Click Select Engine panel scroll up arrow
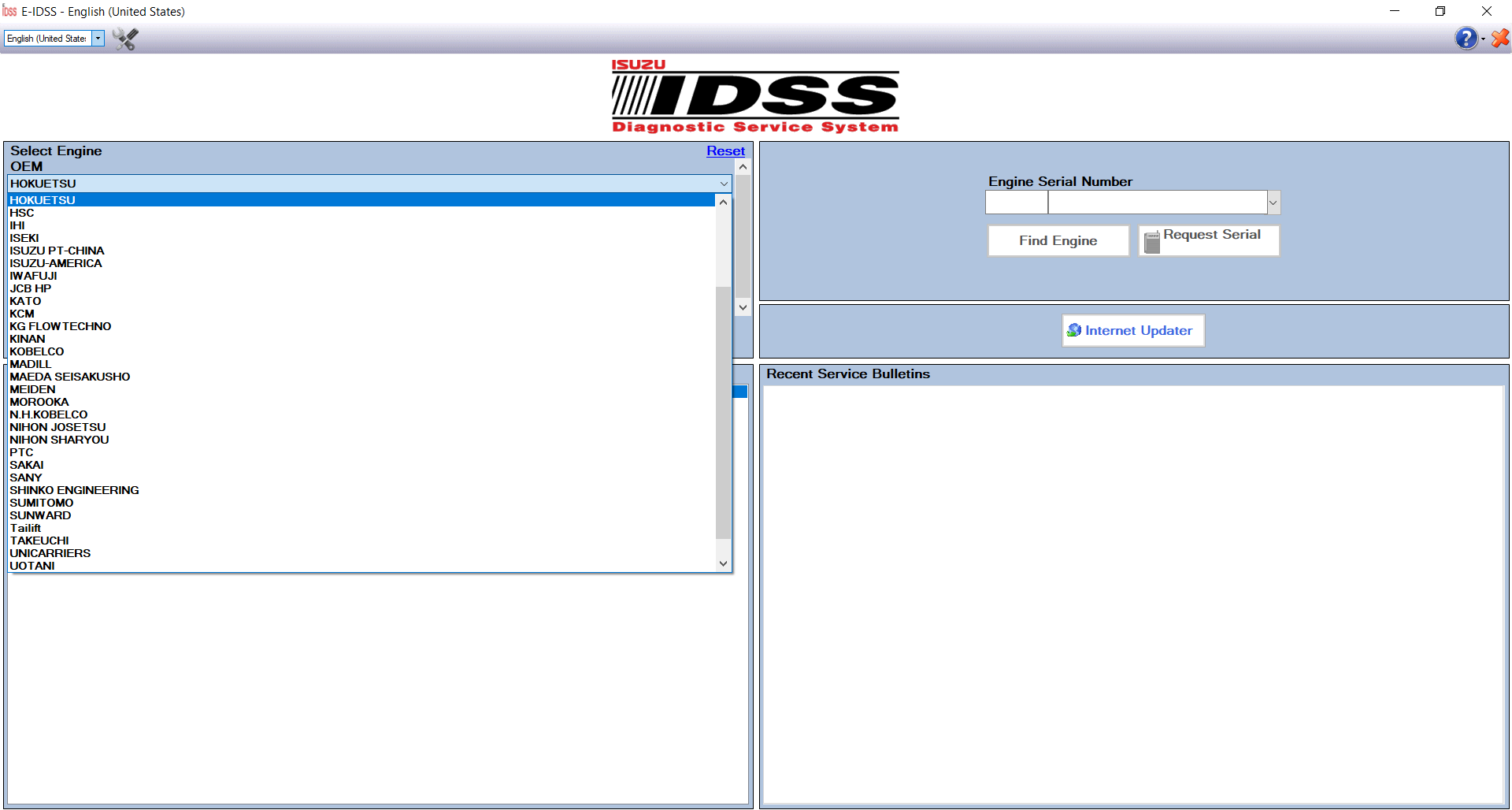The image size is (1512, 810). pos(743,167)
